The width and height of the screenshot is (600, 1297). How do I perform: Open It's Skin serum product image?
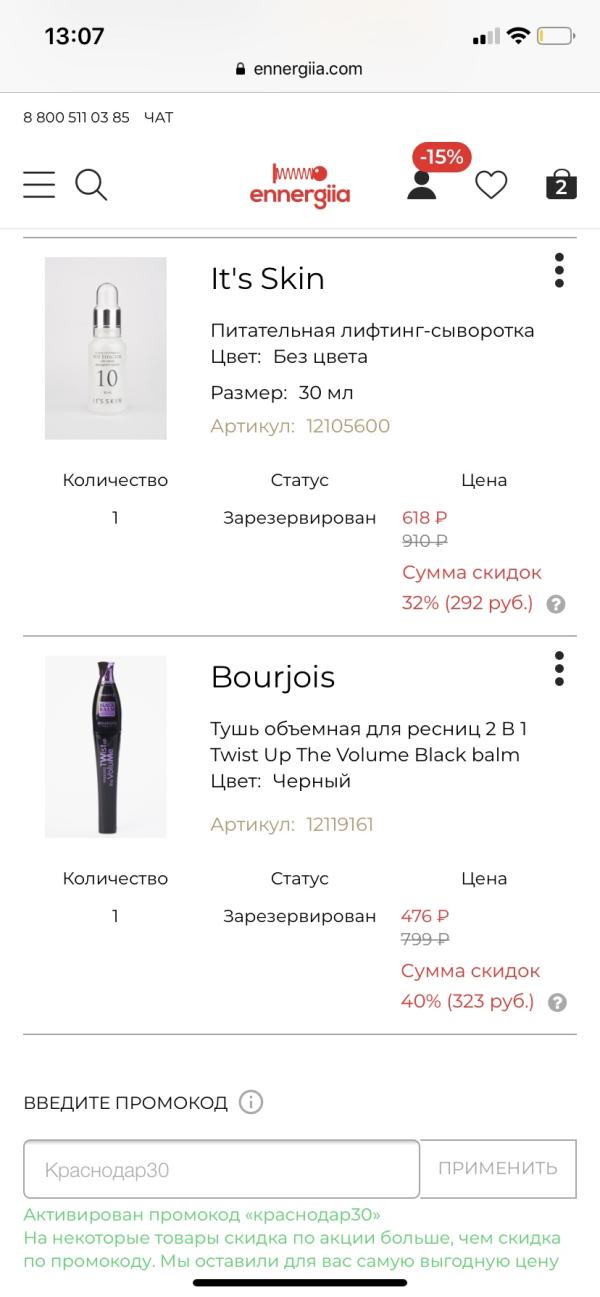pos(105,348)
